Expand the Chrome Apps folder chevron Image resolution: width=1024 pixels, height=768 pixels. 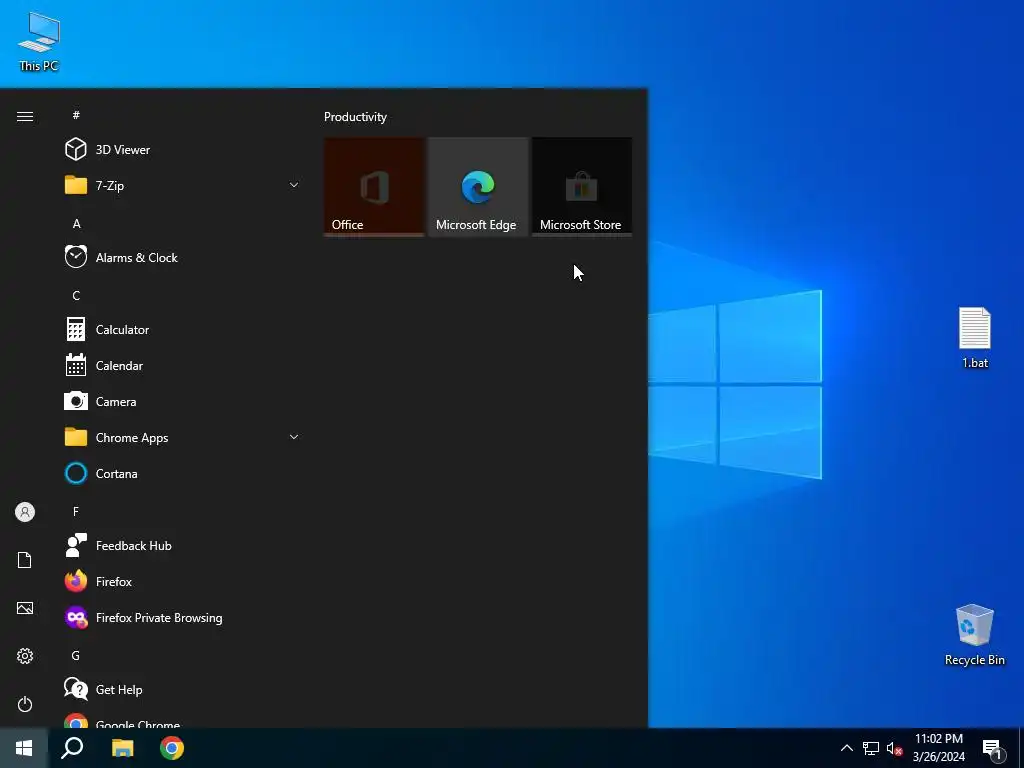(294, 438)
